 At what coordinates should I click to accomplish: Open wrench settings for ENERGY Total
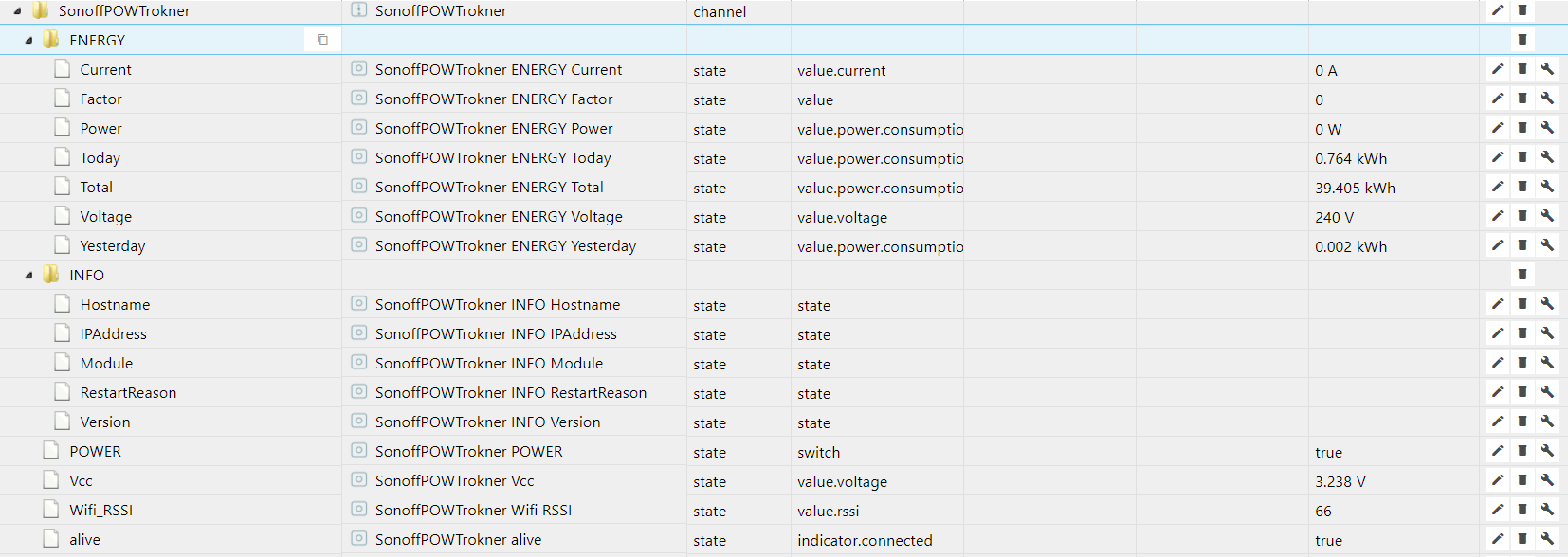[x=1547, y=187]
